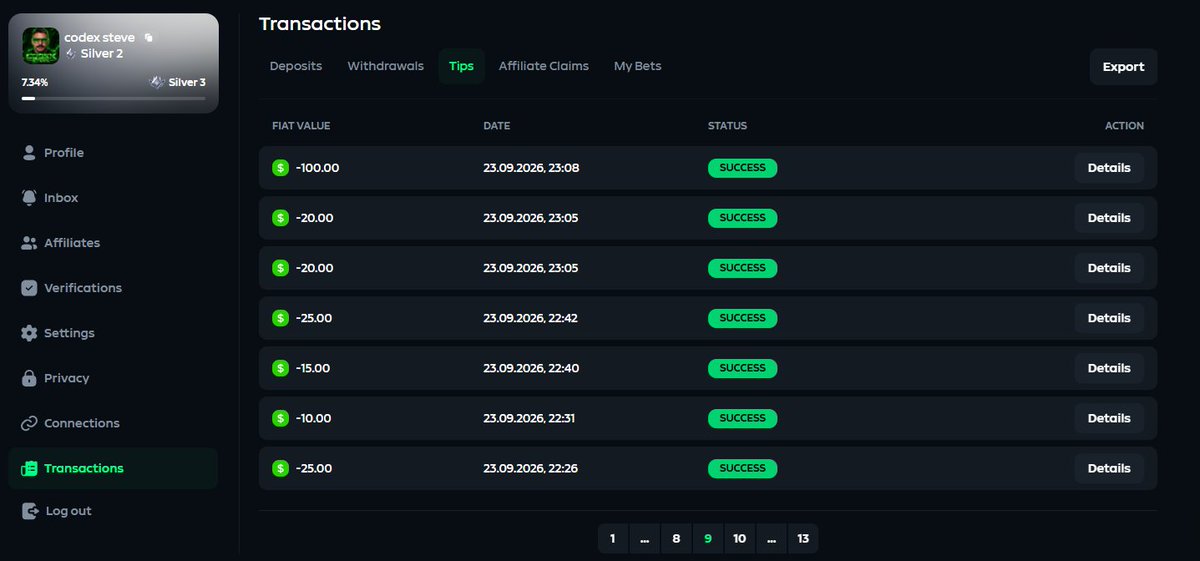This screenshot has height=561, width=1200.
Task: Select the Tips tab
Action: [x=461, y=66]
